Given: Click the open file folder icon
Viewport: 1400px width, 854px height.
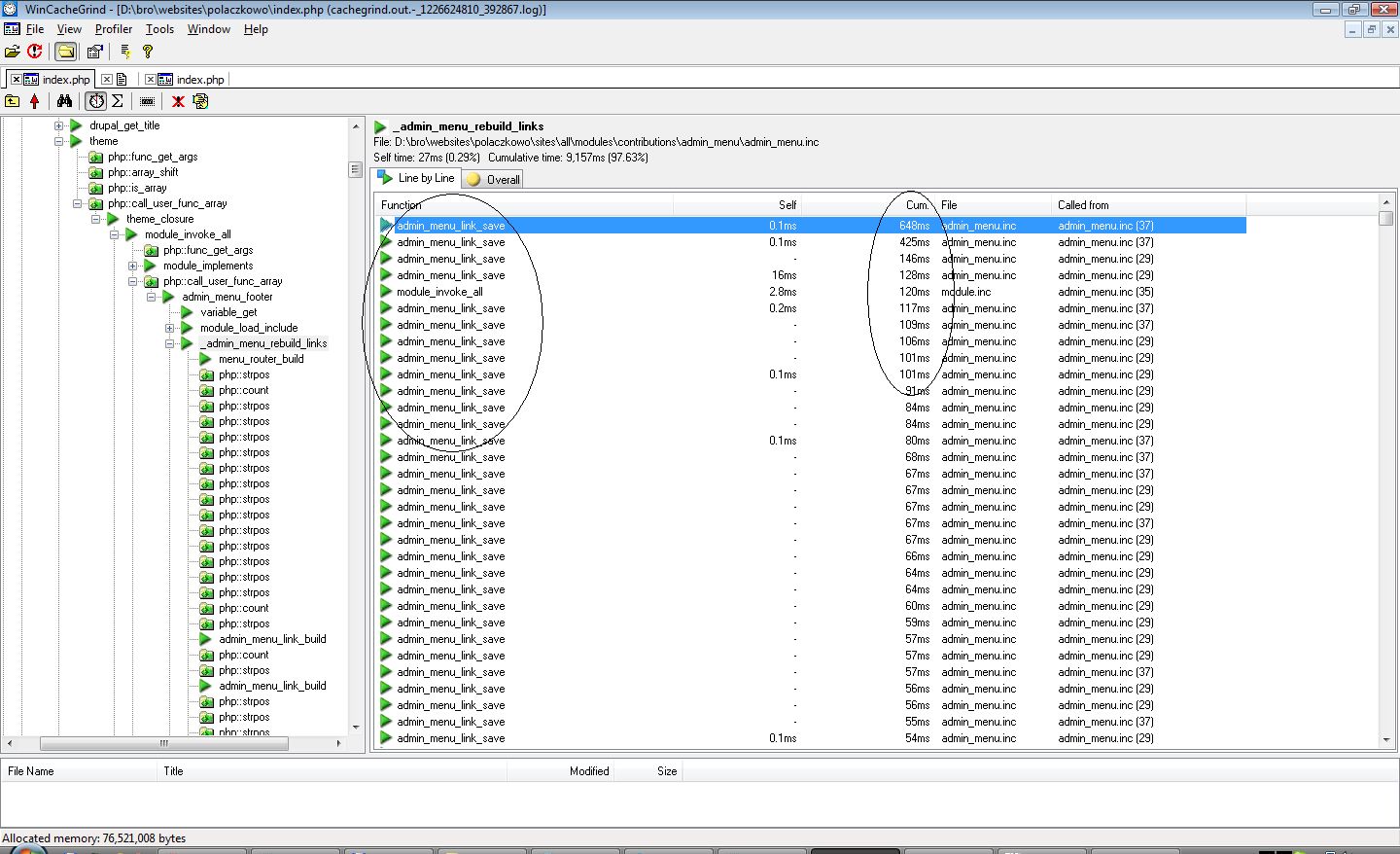Looking at the screenshot, I should (x=12, y=52).
